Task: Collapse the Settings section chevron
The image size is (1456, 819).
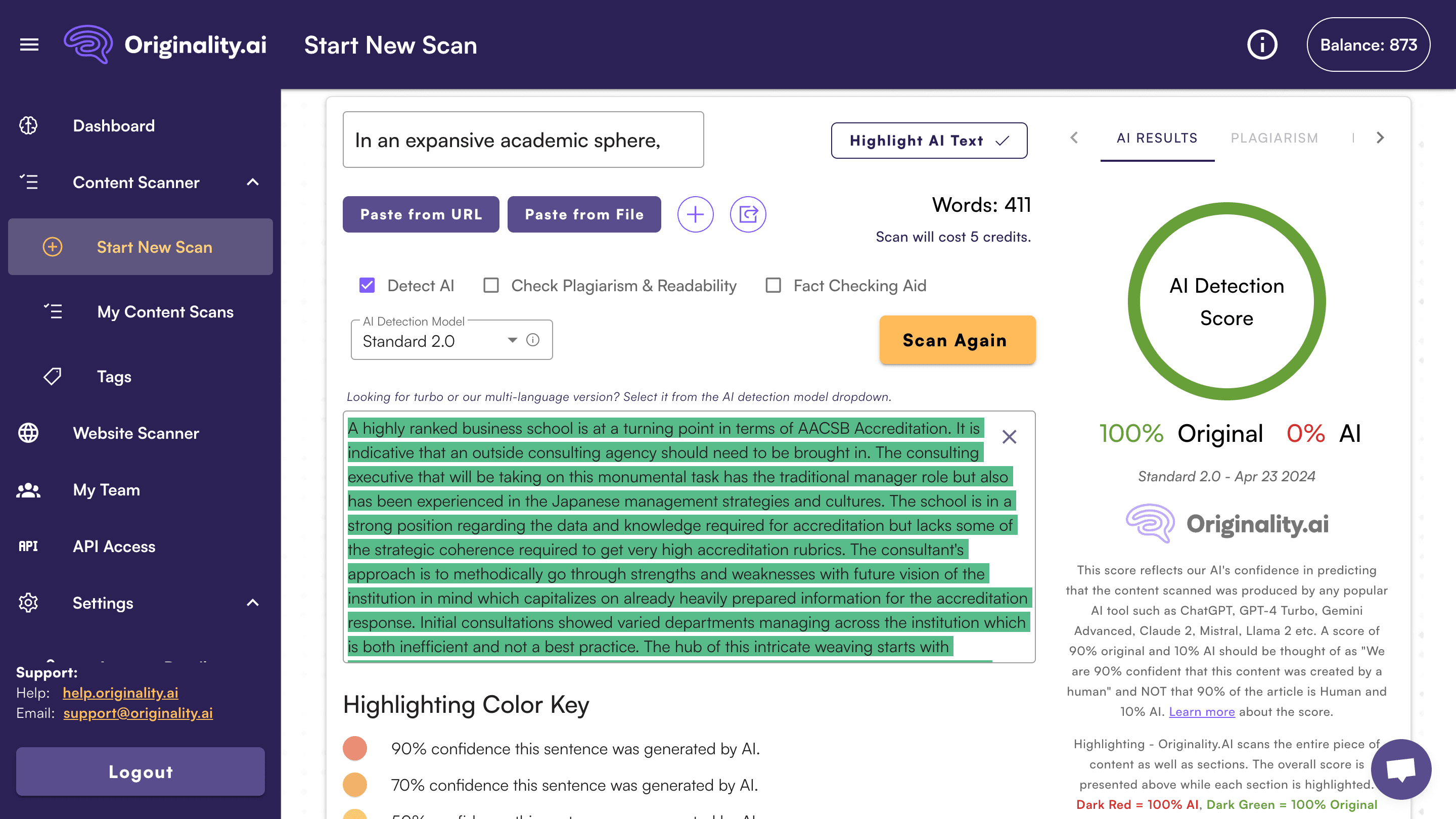Action: click(253, 603)
